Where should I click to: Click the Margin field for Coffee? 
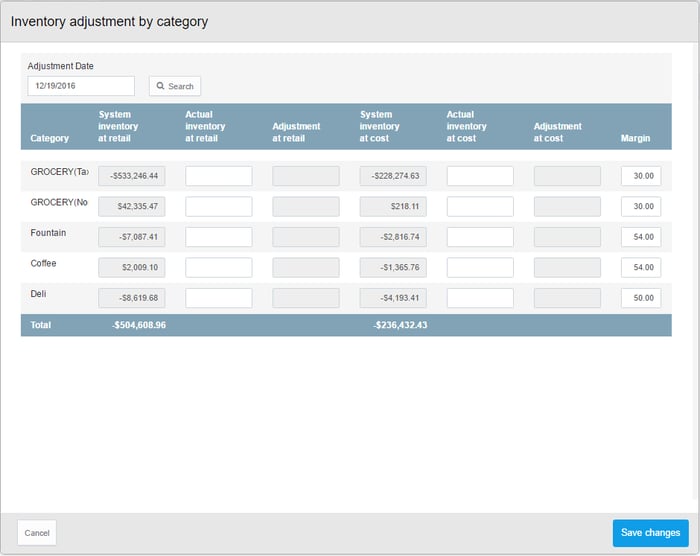click(x=640, y=268)
